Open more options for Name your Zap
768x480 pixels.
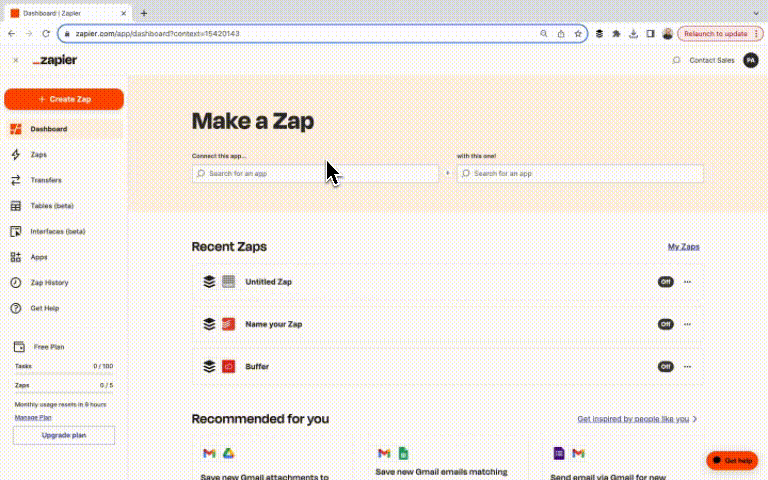(687, 324)
